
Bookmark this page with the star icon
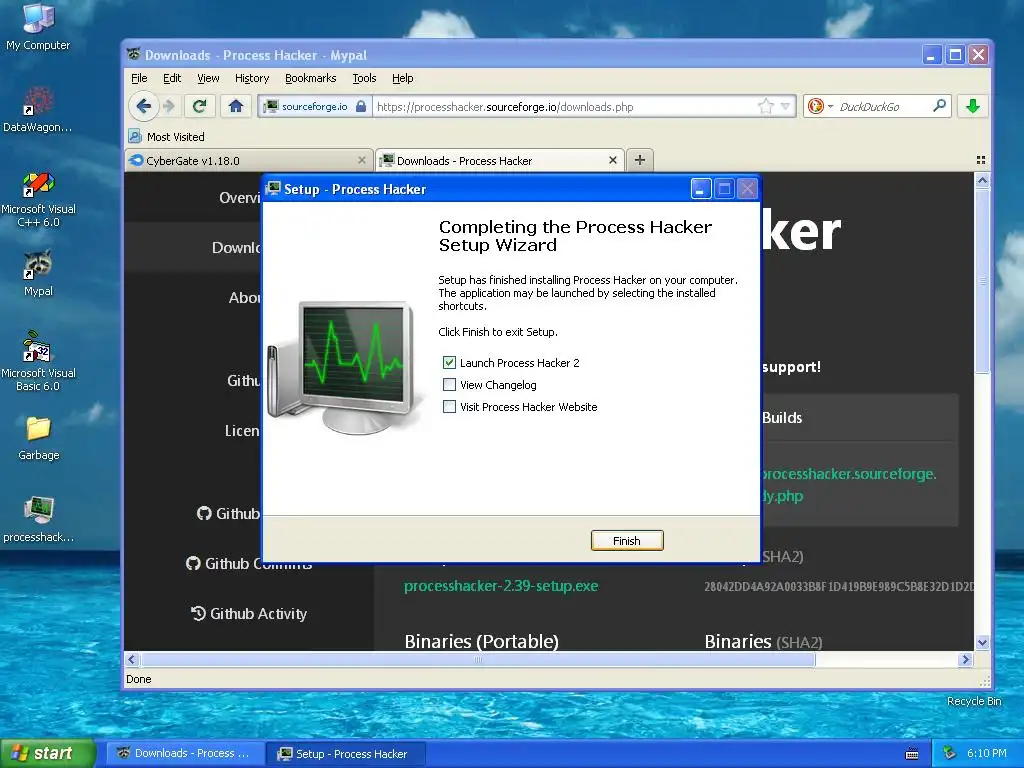tap(765, 106)
